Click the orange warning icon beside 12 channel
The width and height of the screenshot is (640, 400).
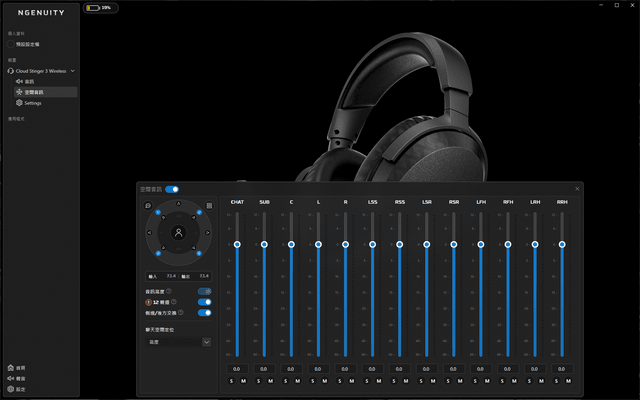[149, 302]
